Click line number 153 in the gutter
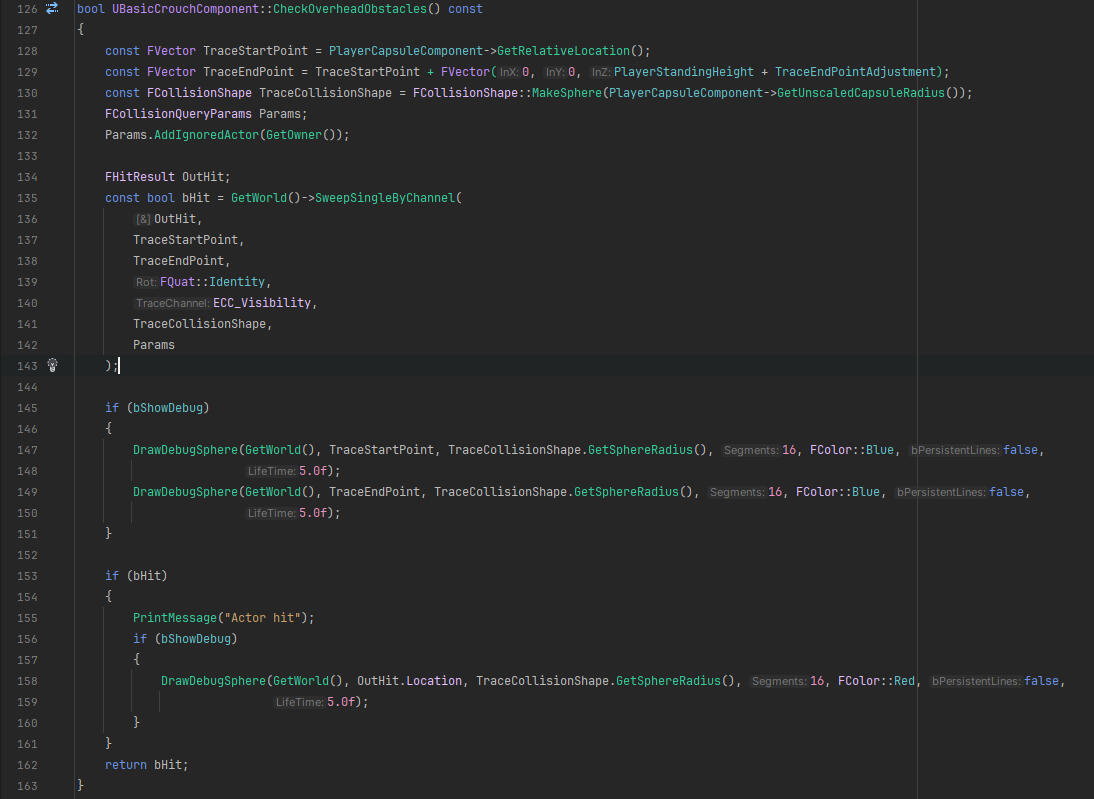Viewport: 1094px width, 799px height. tap(27, 576)
